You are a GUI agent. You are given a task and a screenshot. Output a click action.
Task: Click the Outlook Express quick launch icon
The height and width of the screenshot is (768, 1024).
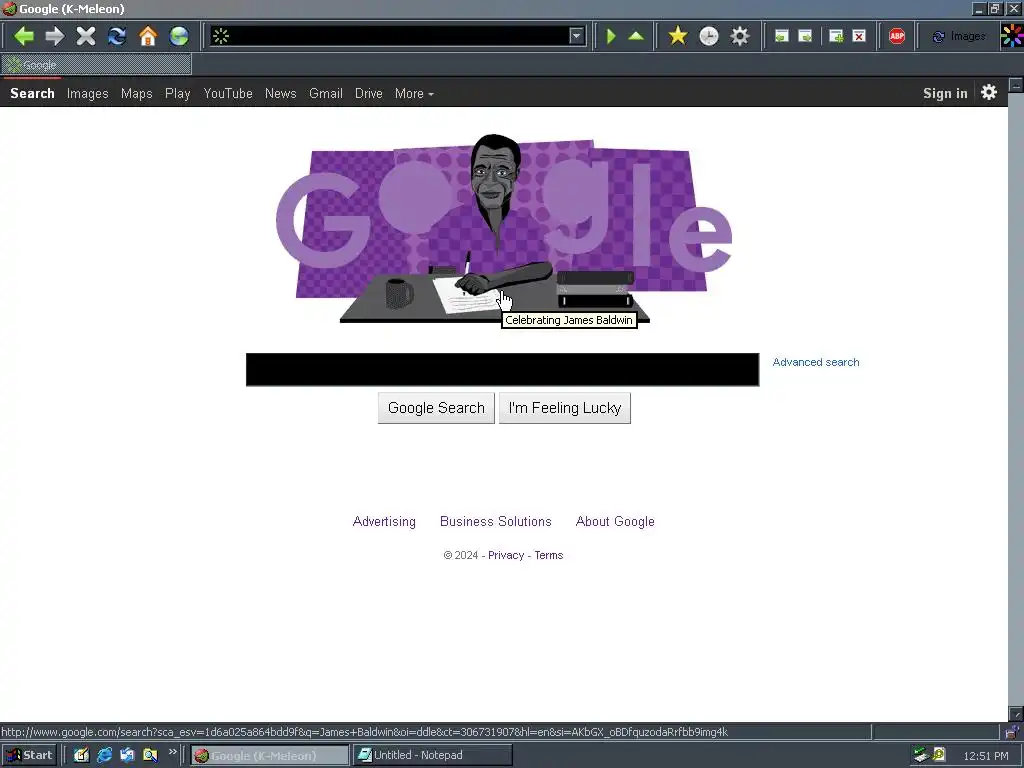pos(127,755)
